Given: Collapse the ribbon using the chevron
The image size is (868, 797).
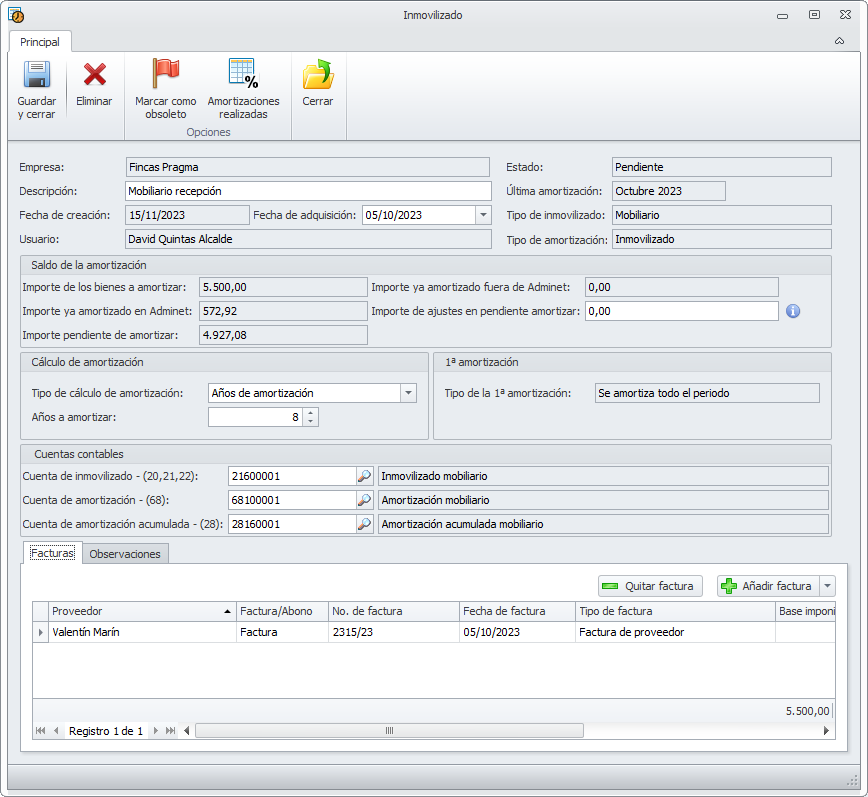Looking at the screenshot, I should [x=839, y=42].
